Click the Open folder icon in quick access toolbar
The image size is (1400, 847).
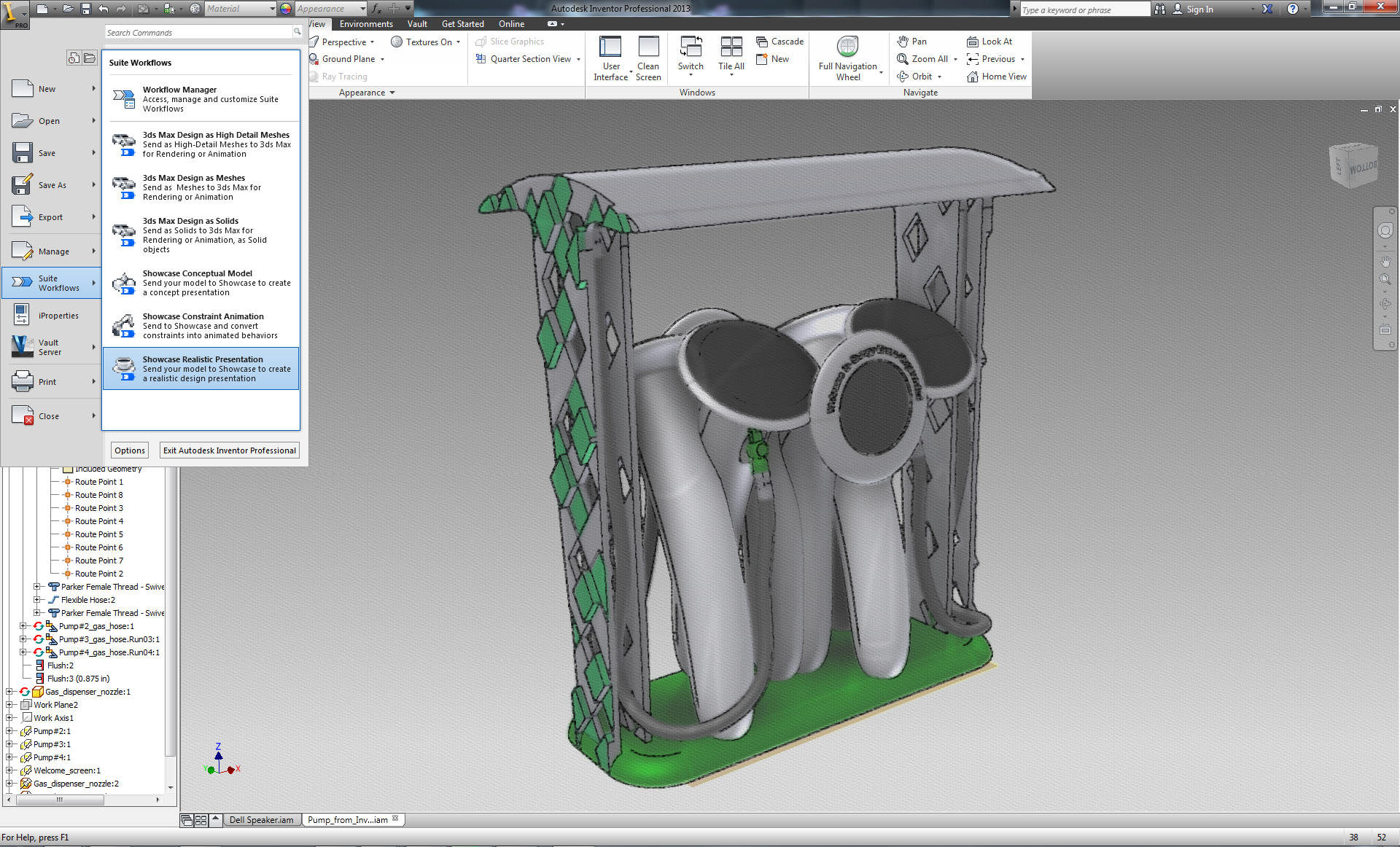click(67, 9)
